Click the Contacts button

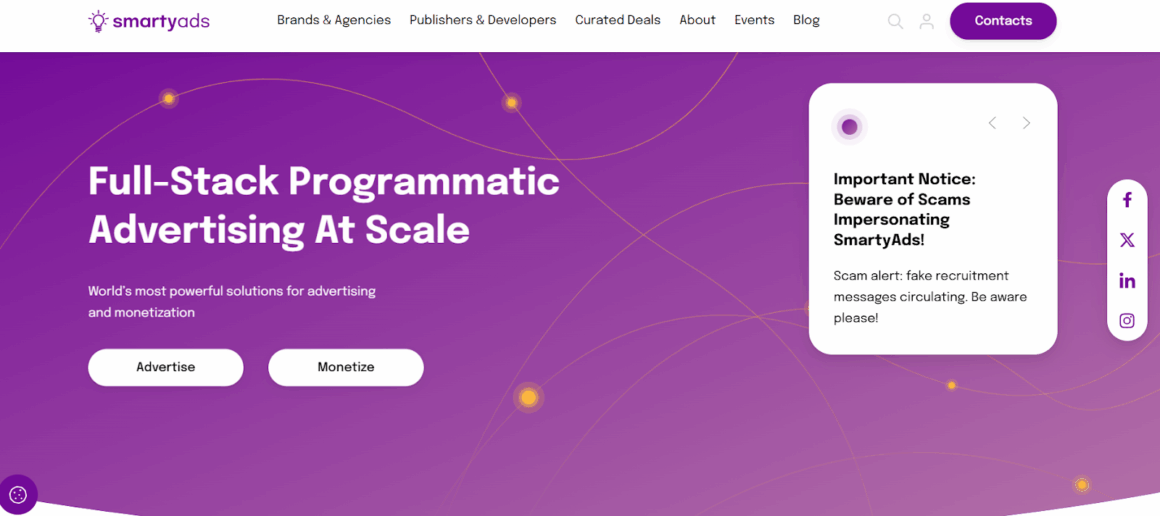point(1003,21)
